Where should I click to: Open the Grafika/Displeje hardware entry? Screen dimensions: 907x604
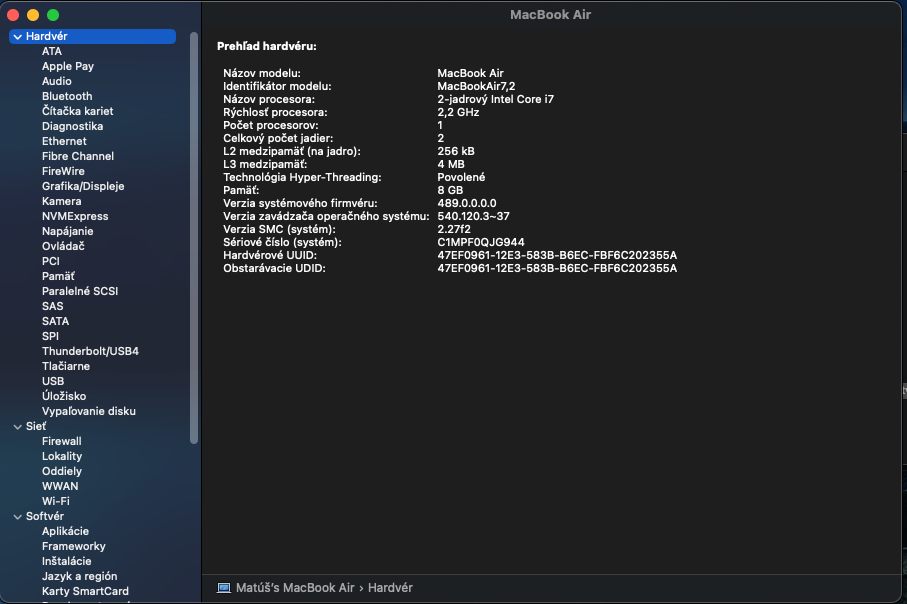tap(83, 186)
